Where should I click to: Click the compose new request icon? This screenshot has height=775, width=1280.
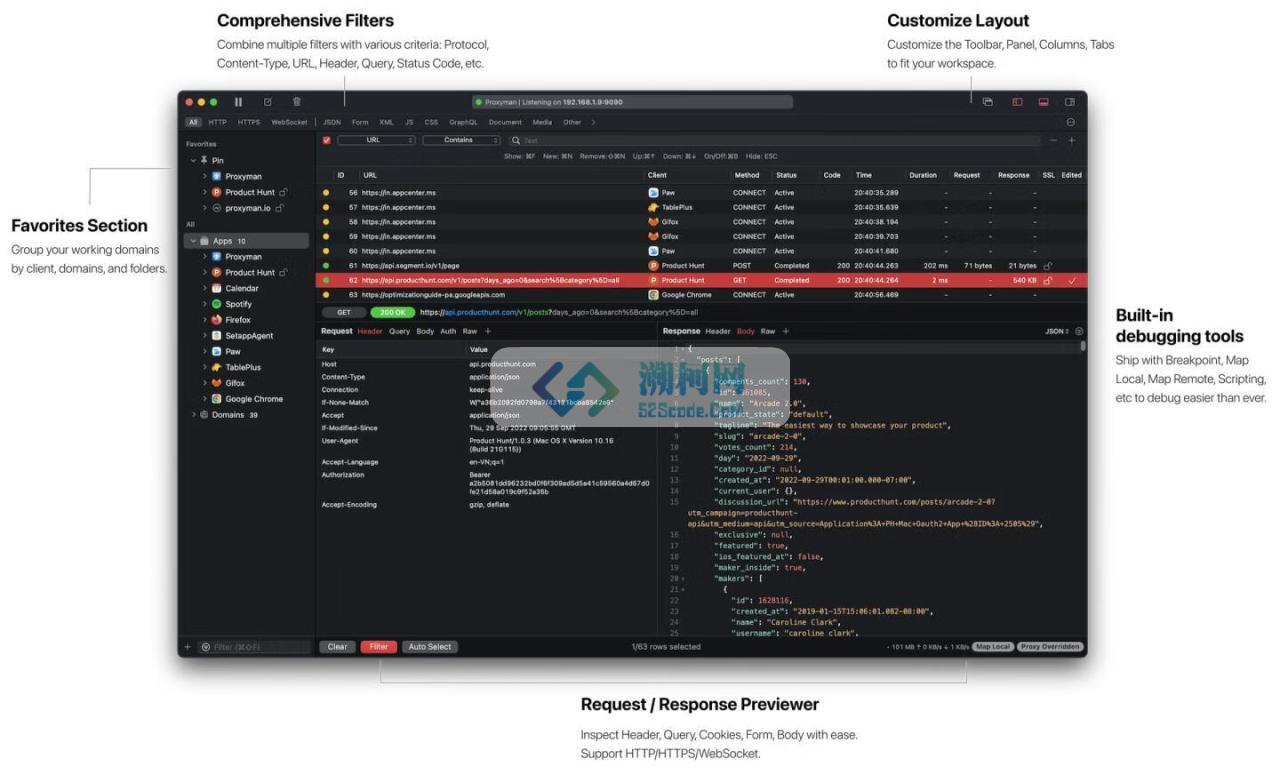tap(267, 102)
